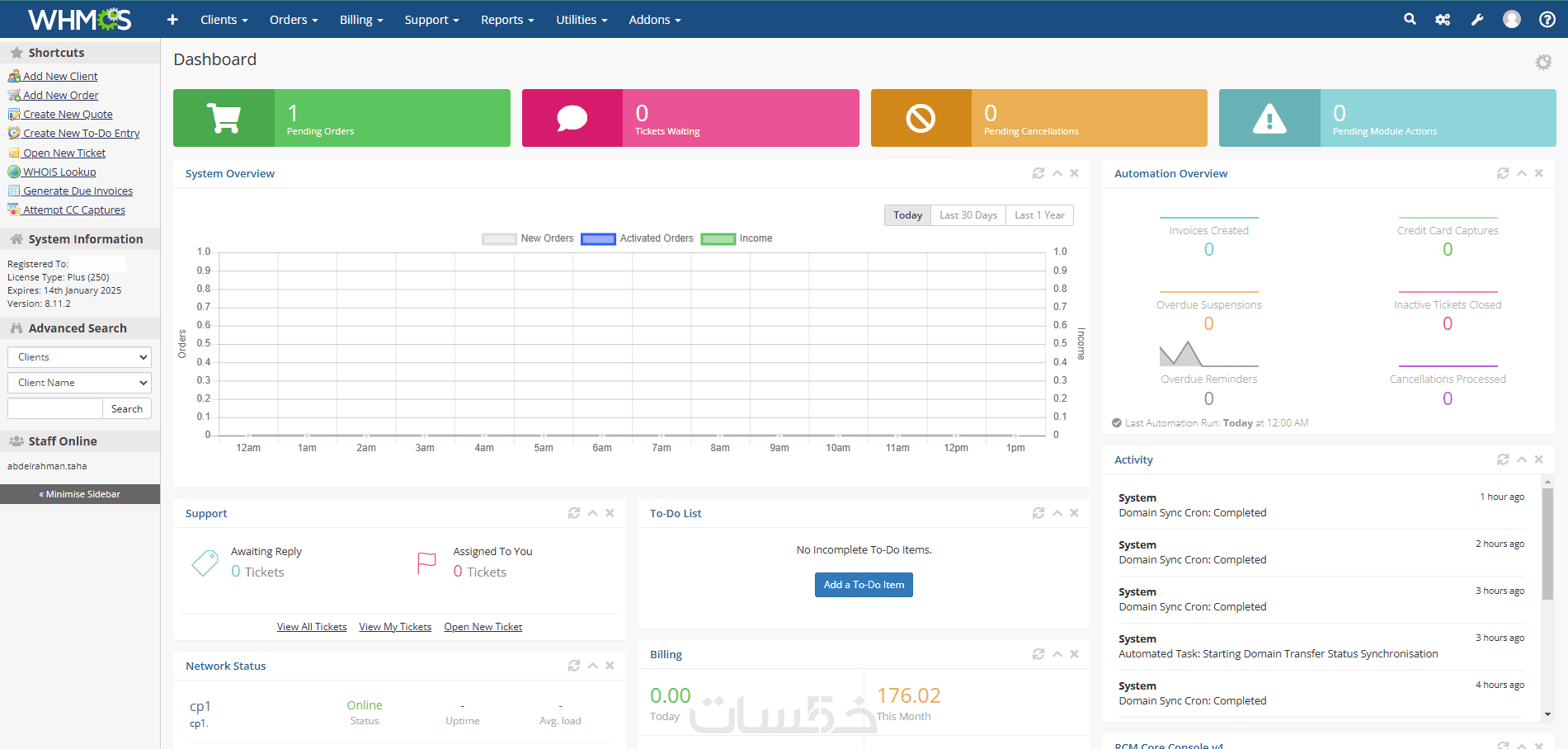This screenshot has height=749, width=1568.
Task: Collapse the Automation Overview panel
Action: click(1522, 173)
